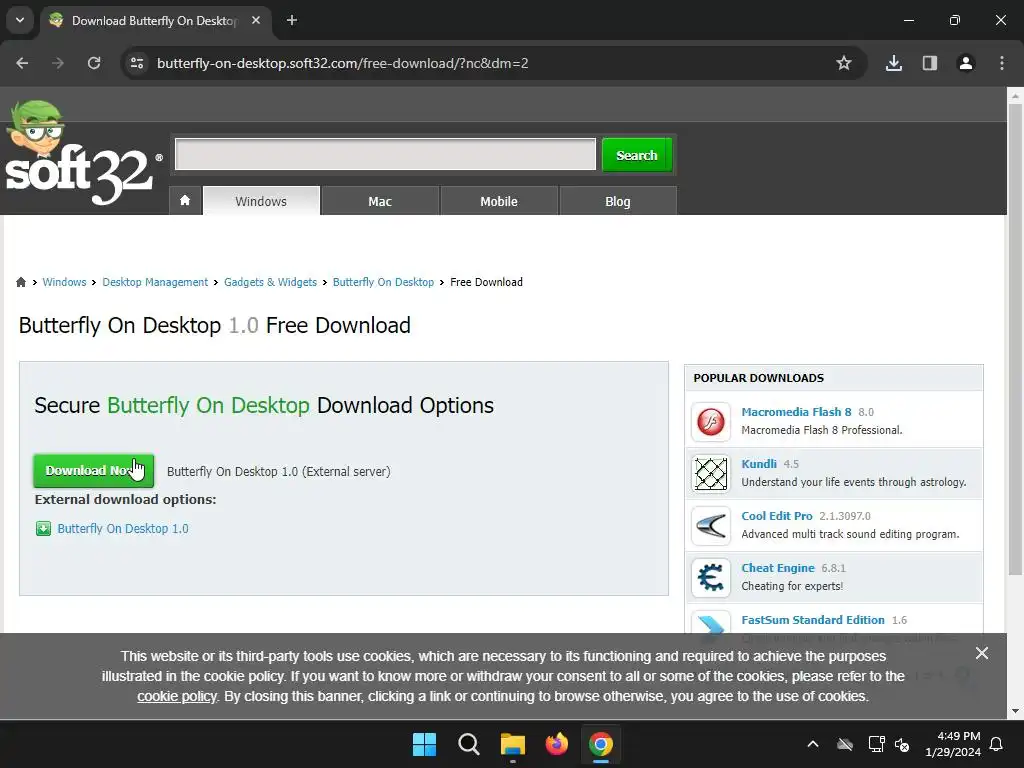The width and height of the screenshot is (1024, 768).
Task: Open the Gadgets & Widgets breadcrumb link
Action: point(270,282)
